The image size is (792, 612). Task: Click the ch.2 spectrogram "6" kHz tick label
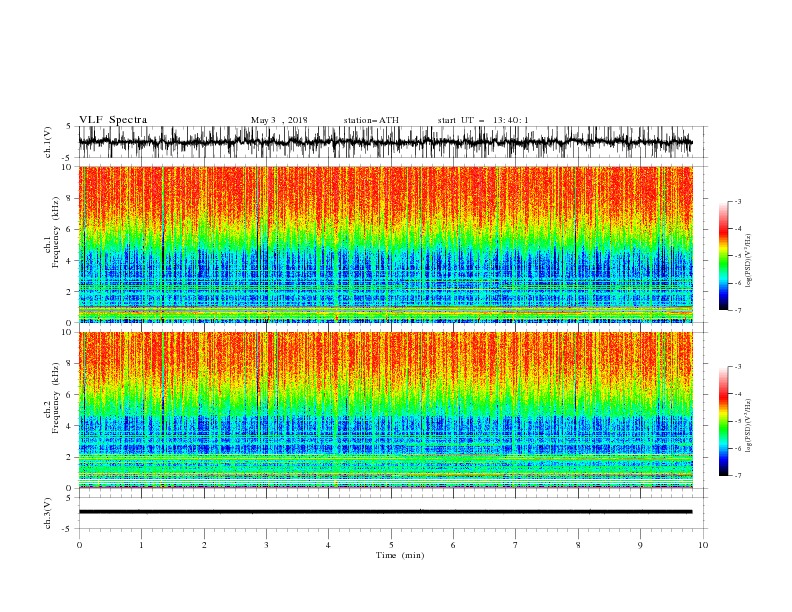70,394
